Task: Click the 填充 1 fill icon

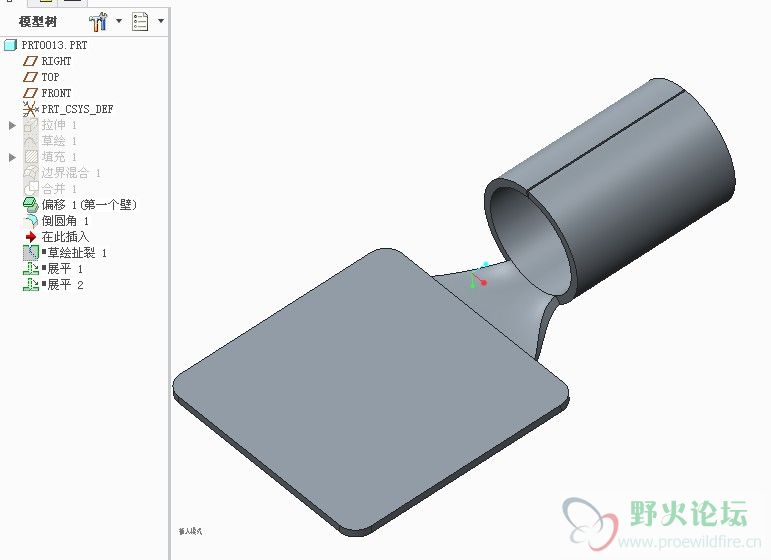Action: [x=30, y=157]
